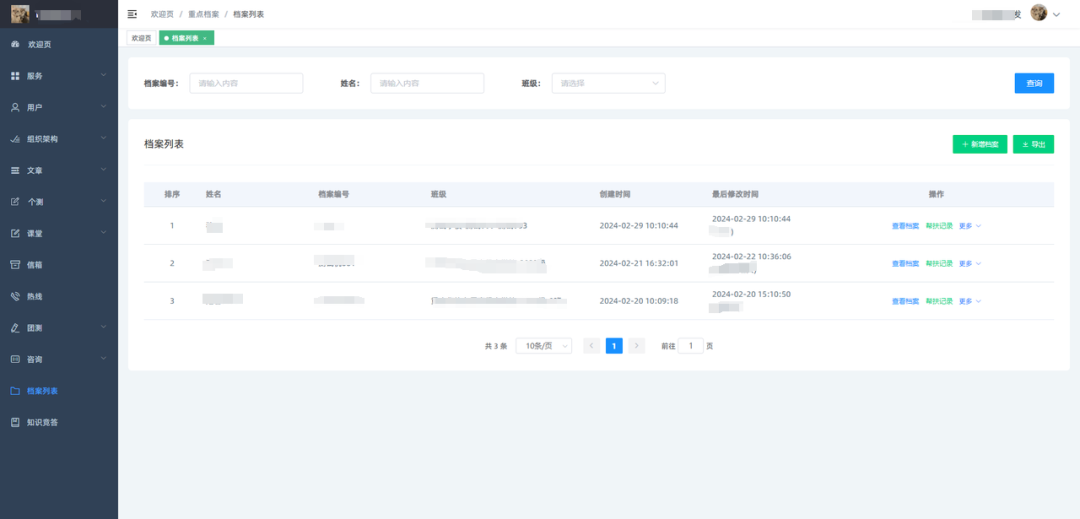
Task: Open 更多 dropdown for row 2
Action: pos(970,264)
